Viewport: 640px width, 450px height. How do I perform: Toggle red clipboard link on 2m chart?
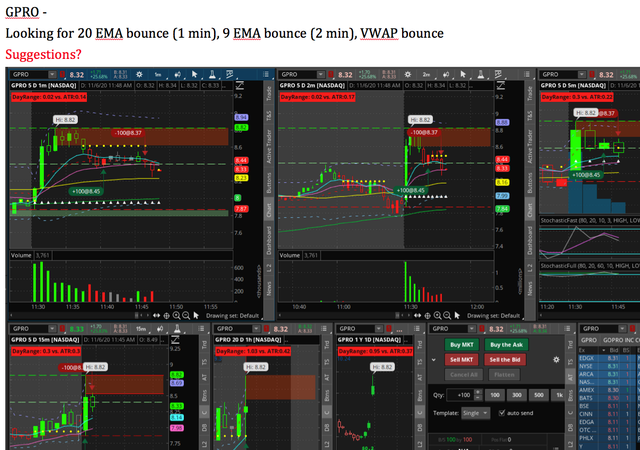(x=331, y=75)
